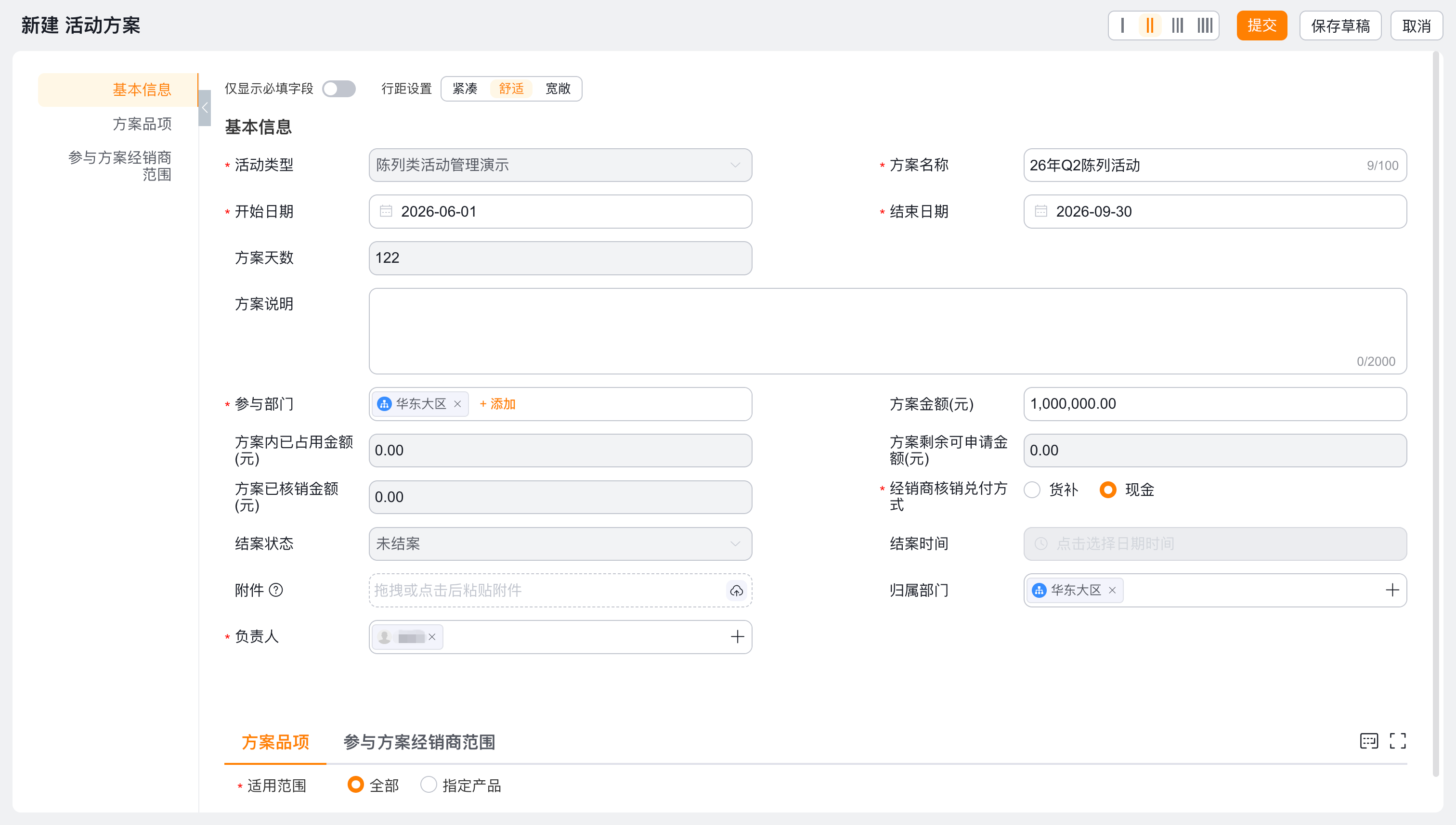Collapse the left navigation sidebar arrow

[205, 108]
